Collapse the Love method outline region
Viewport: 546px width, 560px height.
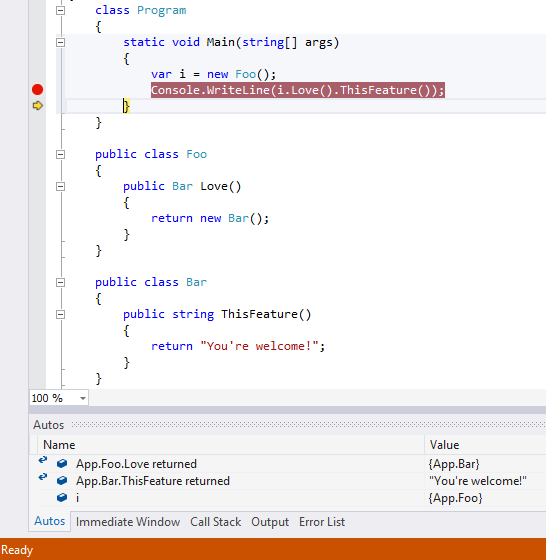point(61,186)
